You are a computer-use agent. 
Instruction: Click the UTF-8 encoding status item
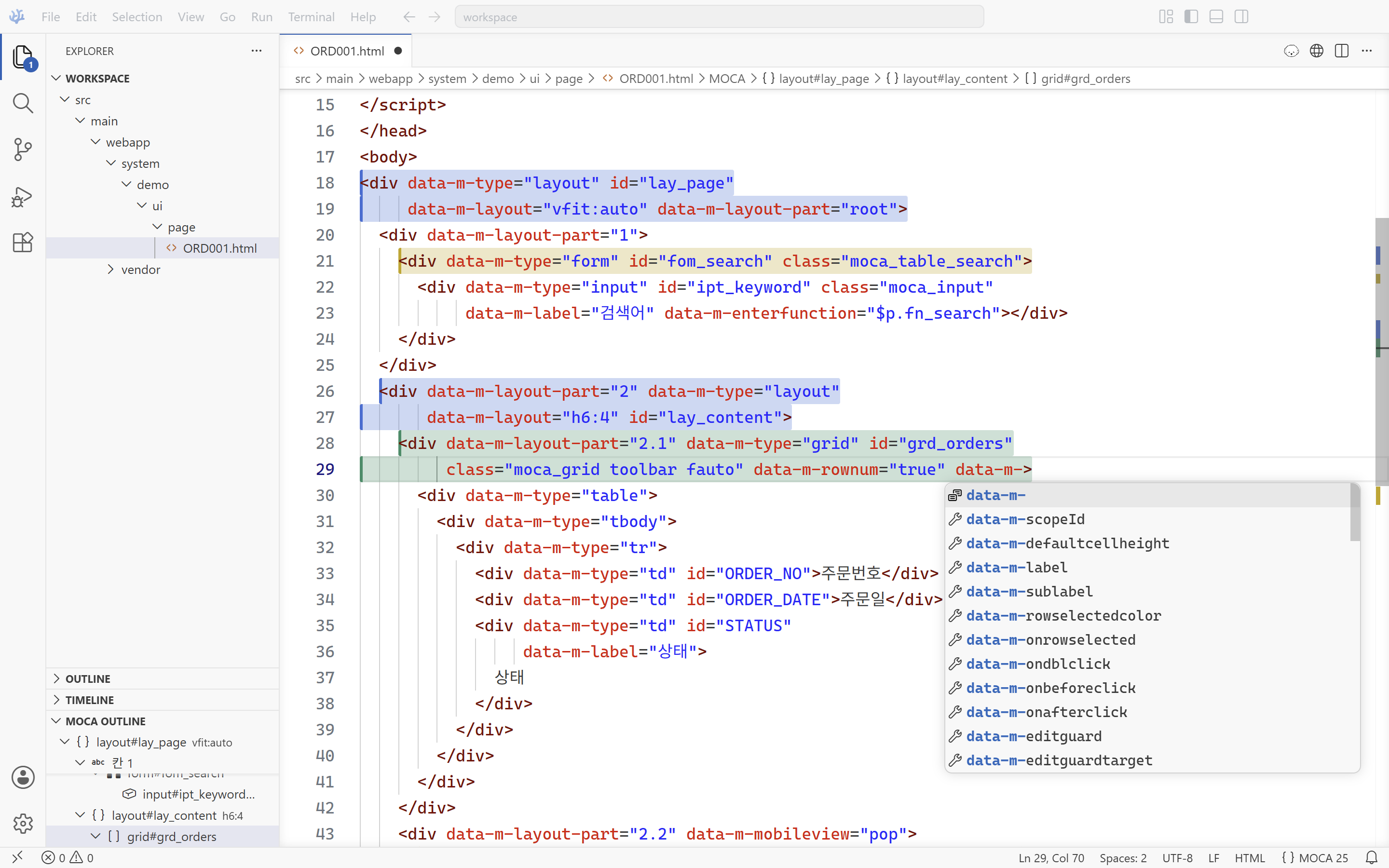pos(1177,858)
